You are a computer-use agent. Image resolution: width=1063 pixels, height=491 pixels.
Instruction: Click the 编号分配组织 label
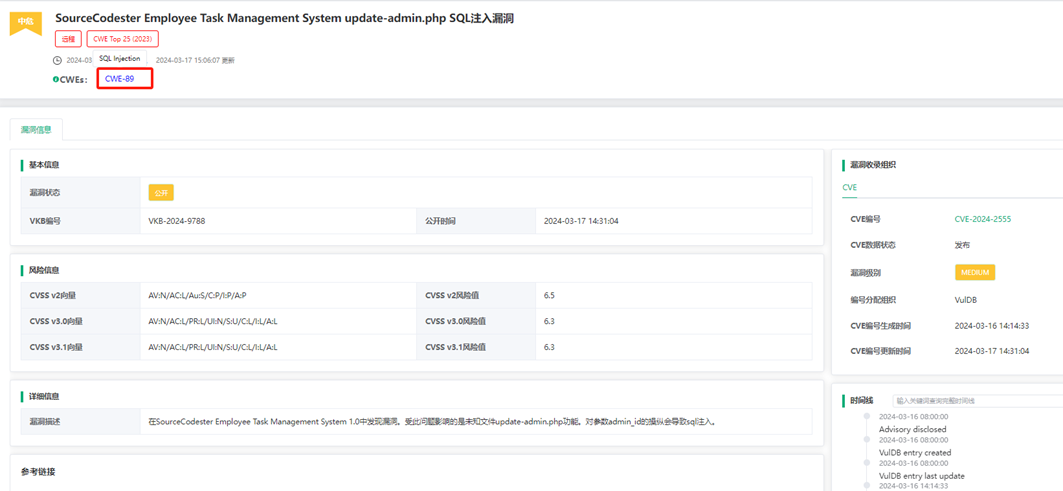(873, 299)
